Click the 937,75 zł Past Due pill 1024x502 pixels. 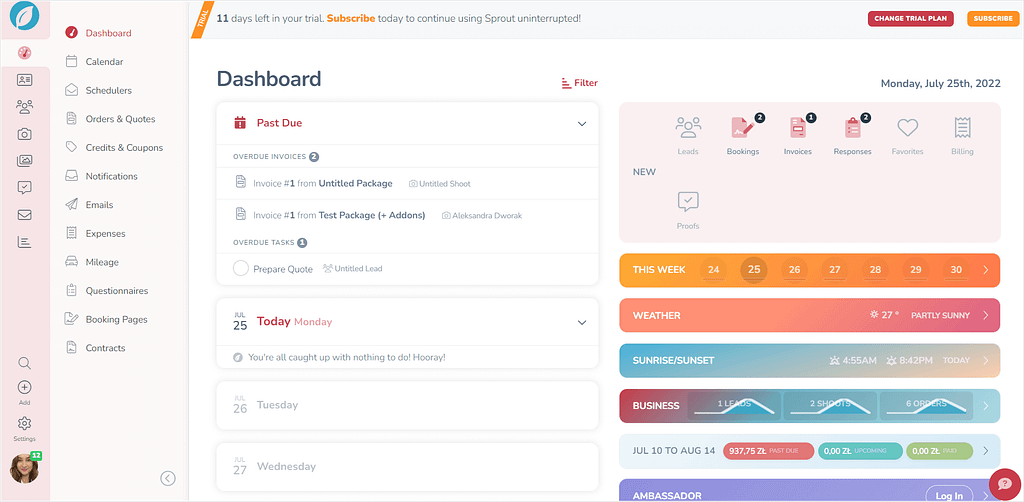[x=769, y=451]
